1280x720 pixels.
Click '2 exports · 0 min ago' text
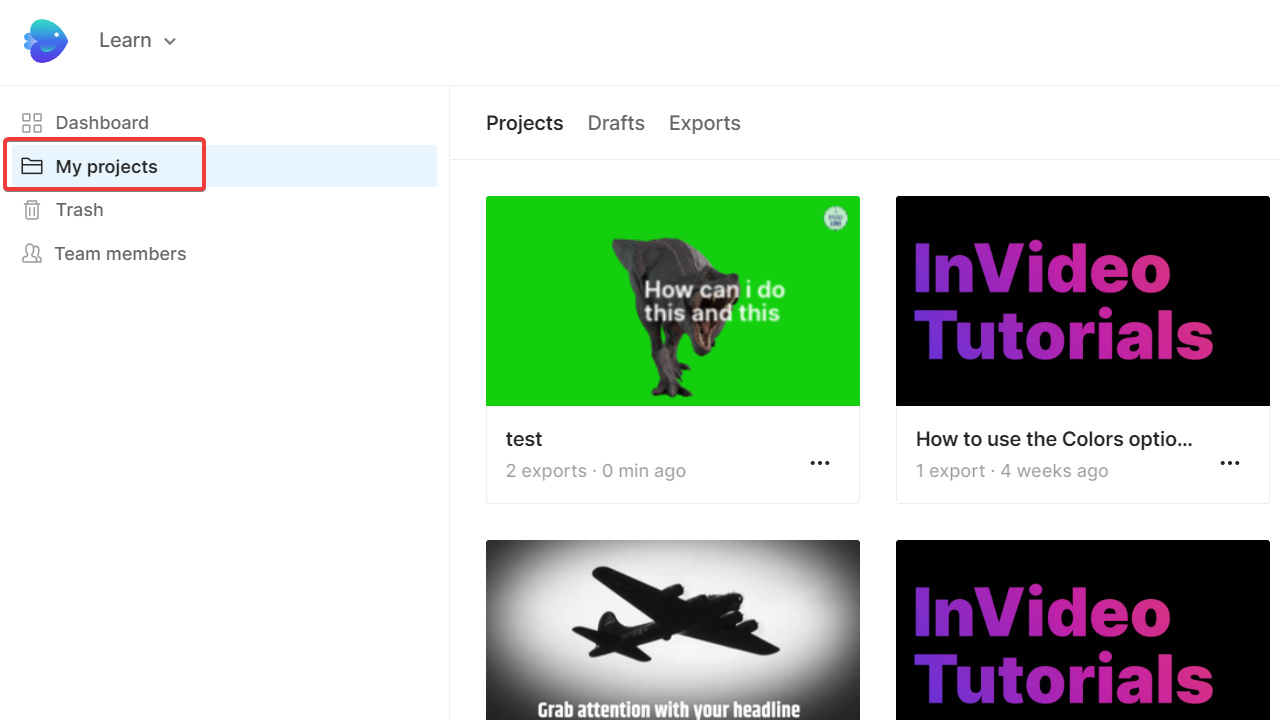point(596,471)
